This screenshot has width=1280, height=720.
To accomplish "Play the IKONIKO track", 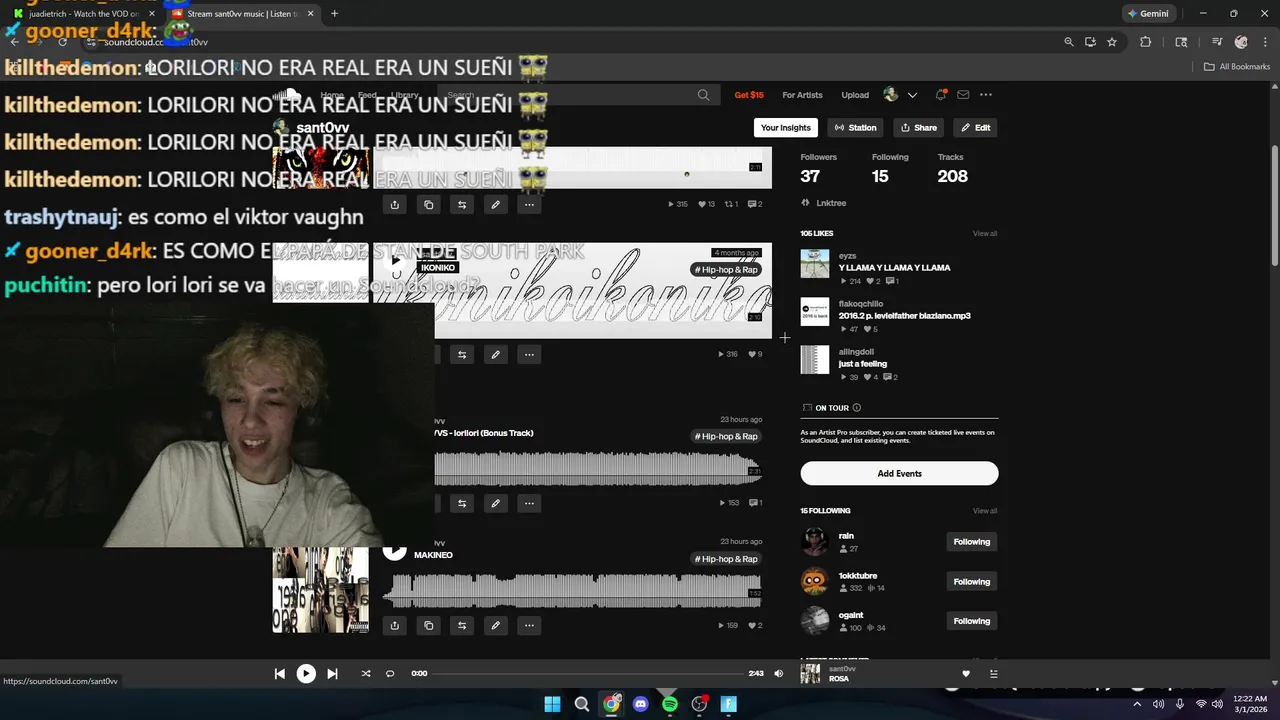I will pyautogui.click(x=395, y=261).
